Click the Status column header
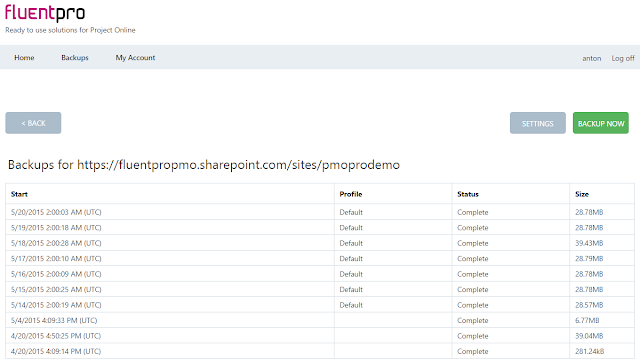Screen dimensions: 640x363 468,194
